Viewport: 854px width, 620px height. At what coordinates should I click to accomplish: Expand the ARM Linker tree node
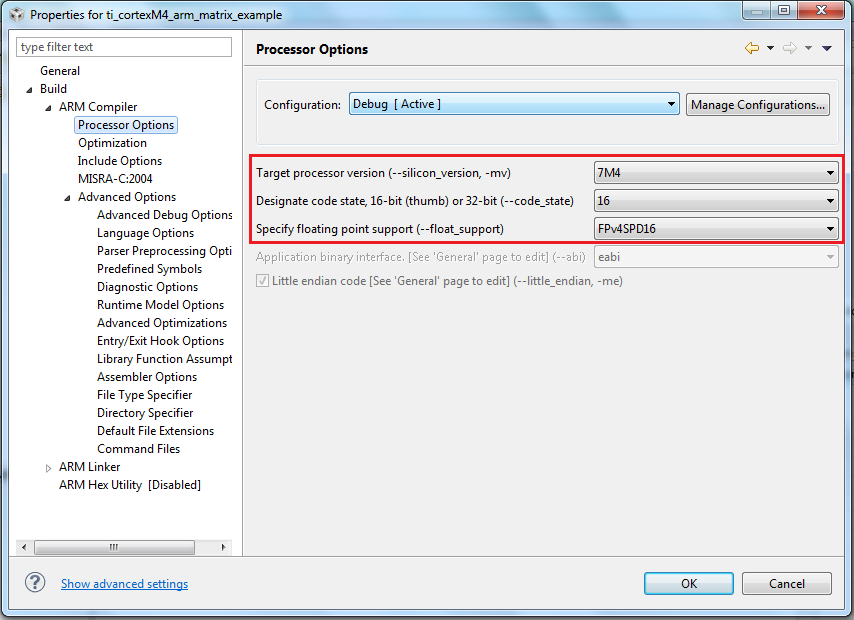pos(48,468)
